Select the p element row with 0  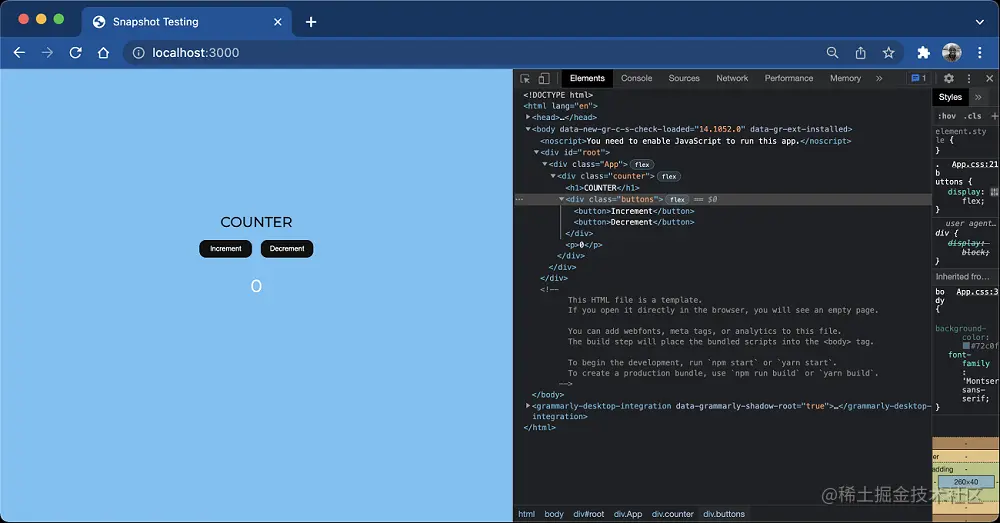pos(584,245)
